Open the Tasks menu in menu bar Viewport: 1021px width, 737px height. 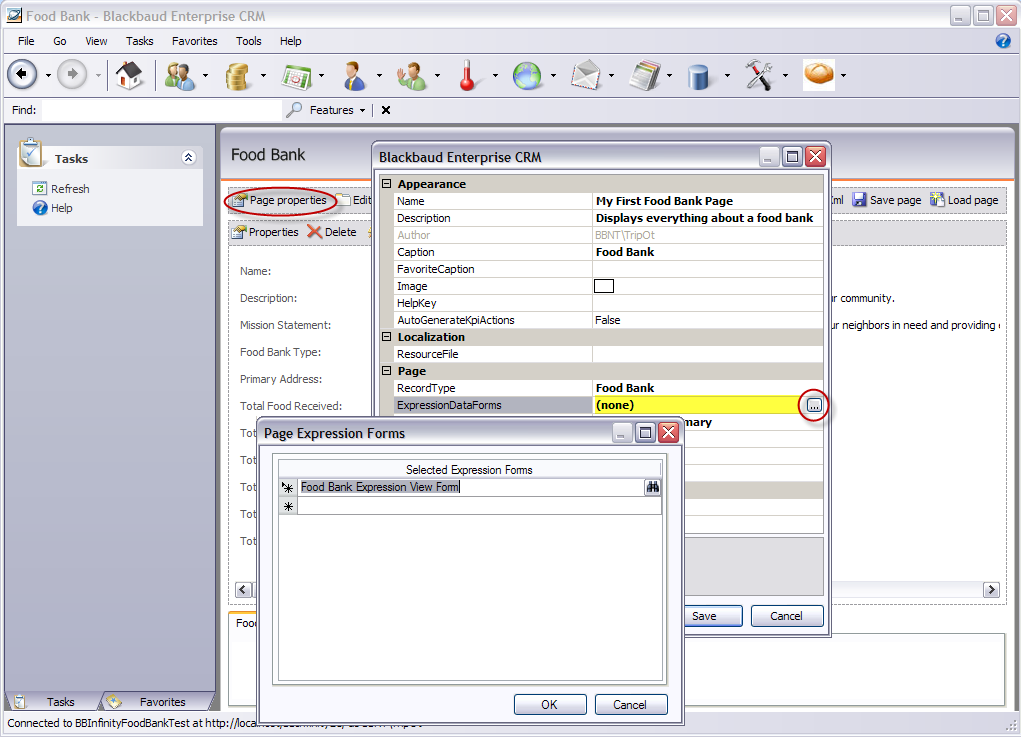139,41
